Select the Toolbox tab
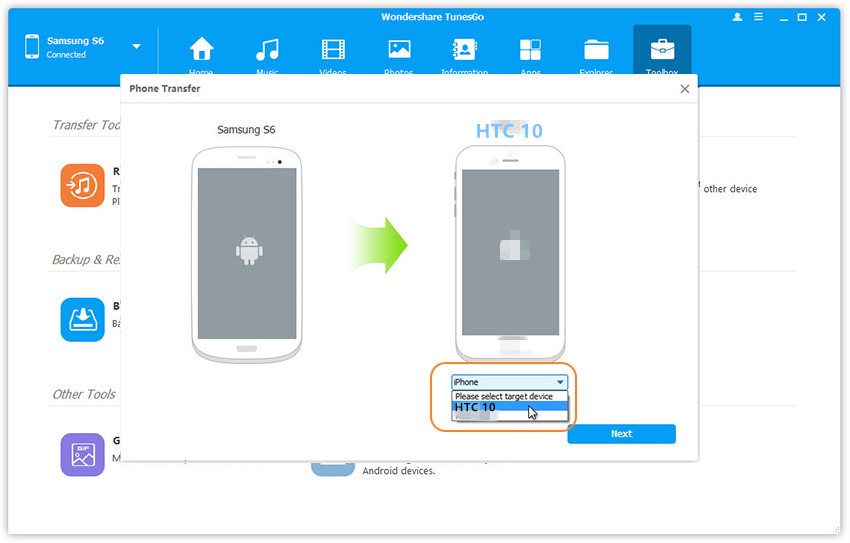 662,50
